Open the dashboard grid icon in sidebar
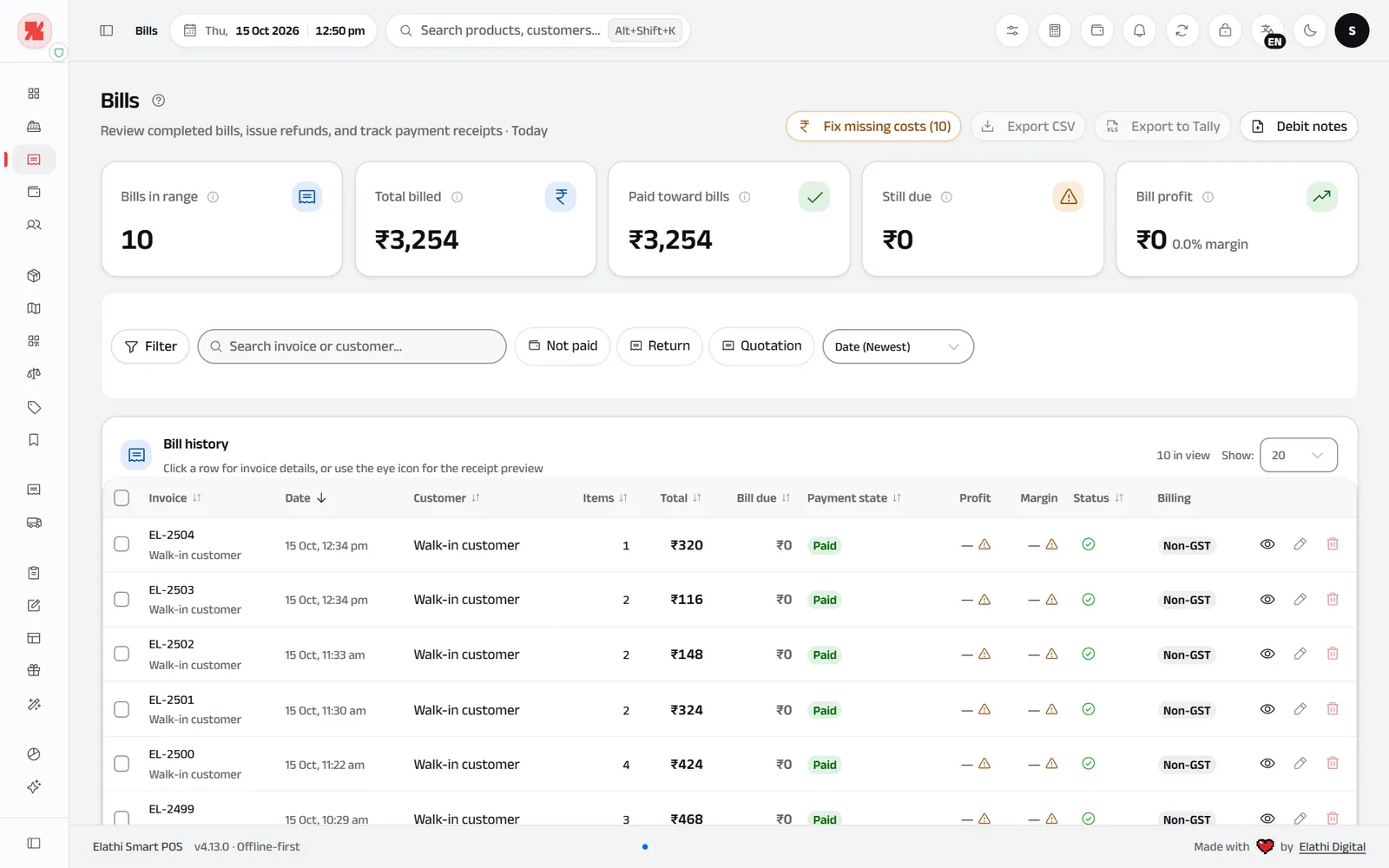Viewport: 1389px width, 868px height. 34,94
